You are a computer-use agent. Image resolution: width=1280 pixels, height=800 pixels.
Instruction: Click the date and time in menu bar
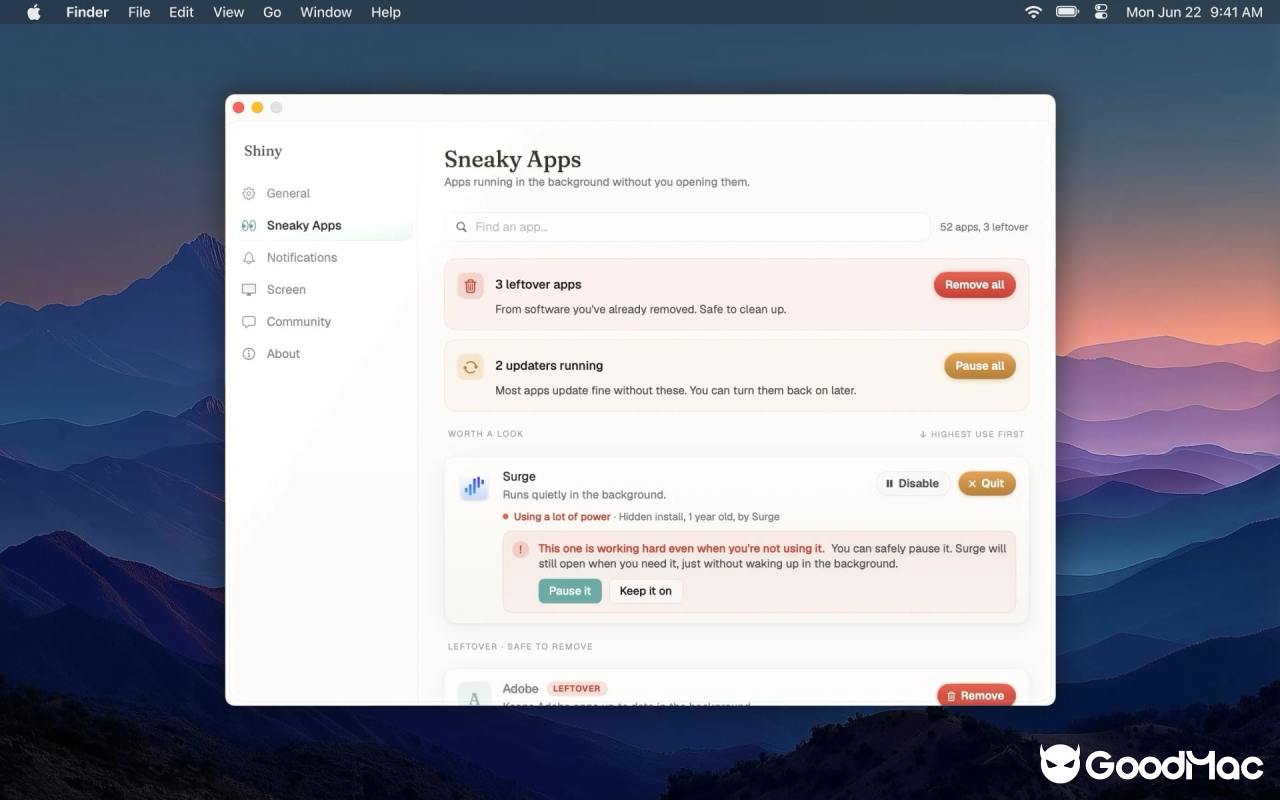click(x=1194, y=12)
